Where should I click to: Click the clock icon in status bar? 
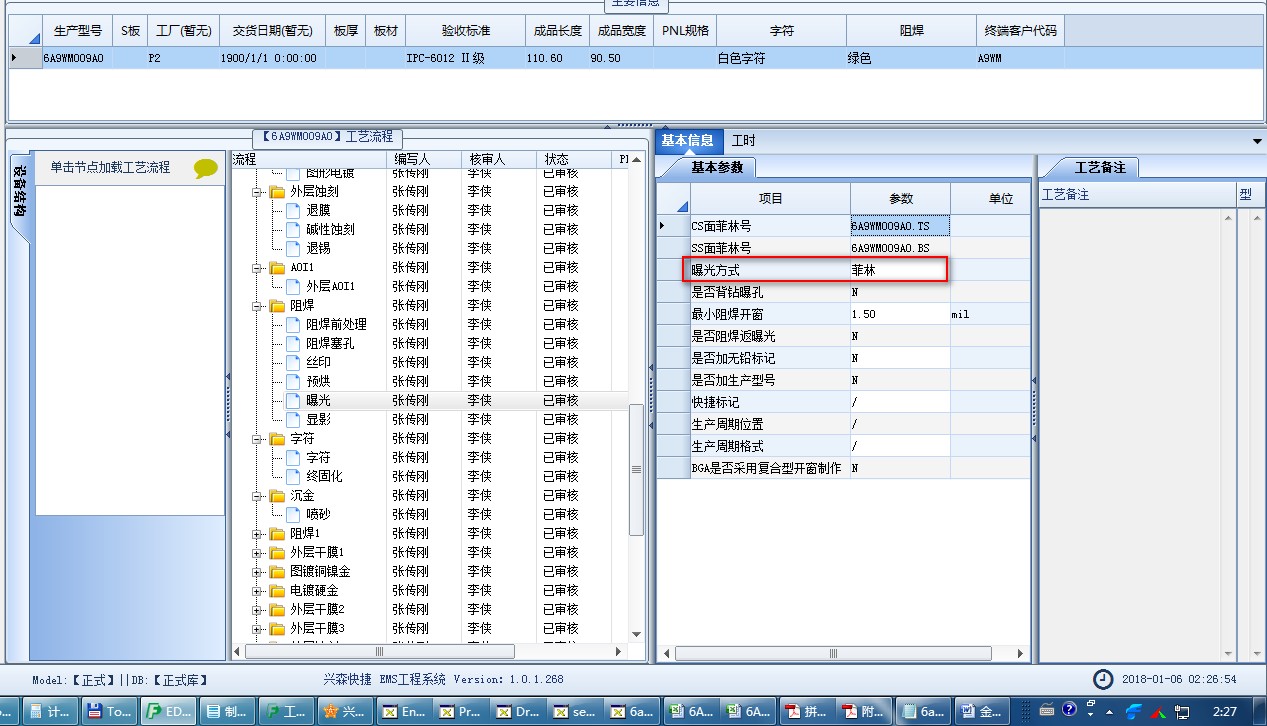click(x=1102, y=679)
